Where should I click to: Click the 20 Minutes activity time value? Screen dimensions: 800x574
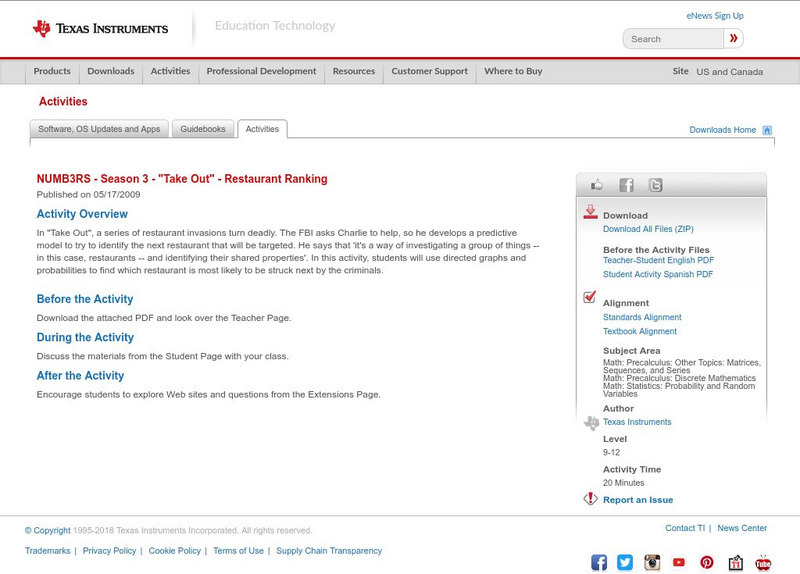coord(623,483)
